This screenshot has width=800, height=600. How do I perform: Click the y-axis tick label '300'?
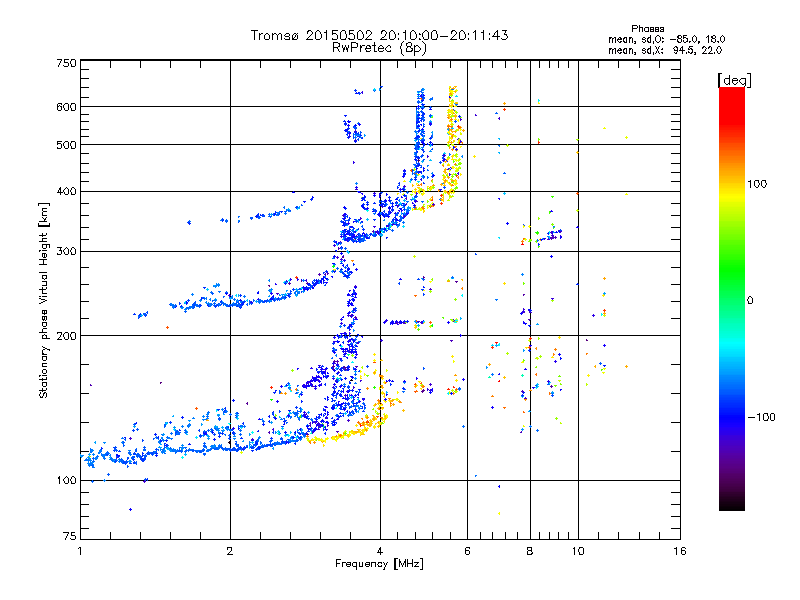[x=67, y=251]
